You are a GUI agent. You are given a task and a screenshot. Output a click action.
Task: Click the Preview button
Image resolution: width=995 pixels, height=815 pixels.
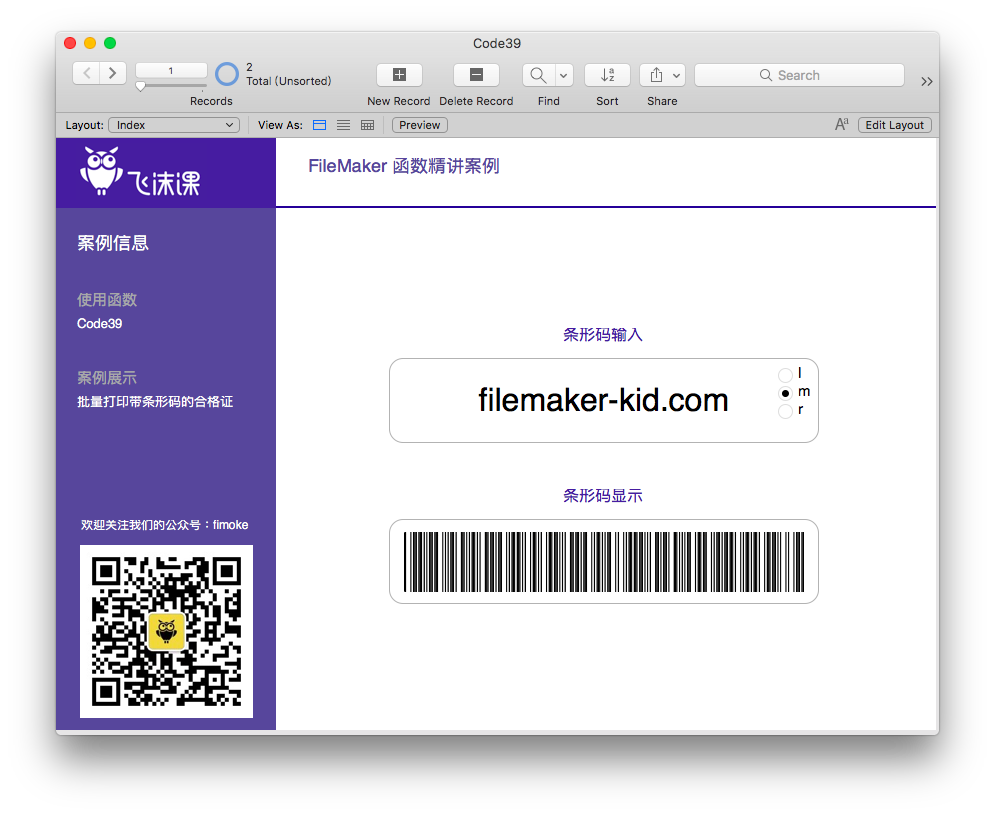[419, 125]
